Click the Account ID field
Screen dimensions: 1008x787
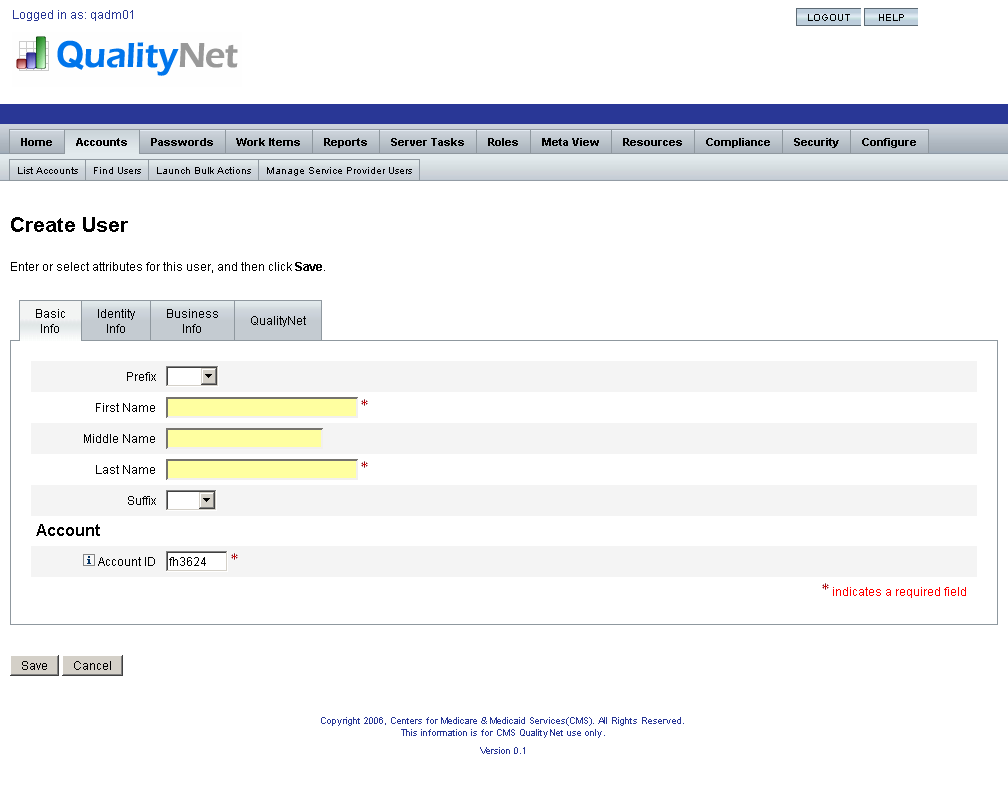(x=196, y=561)
